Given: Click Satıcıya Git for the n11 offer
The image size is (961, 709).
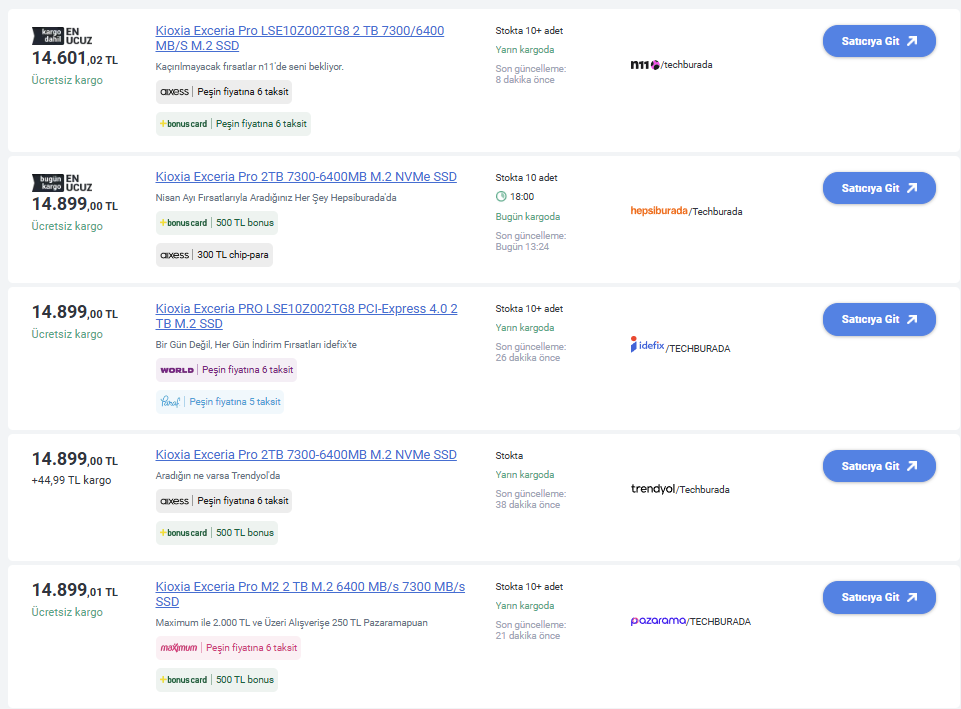Looking at the screenshot, I should point(879,41).
